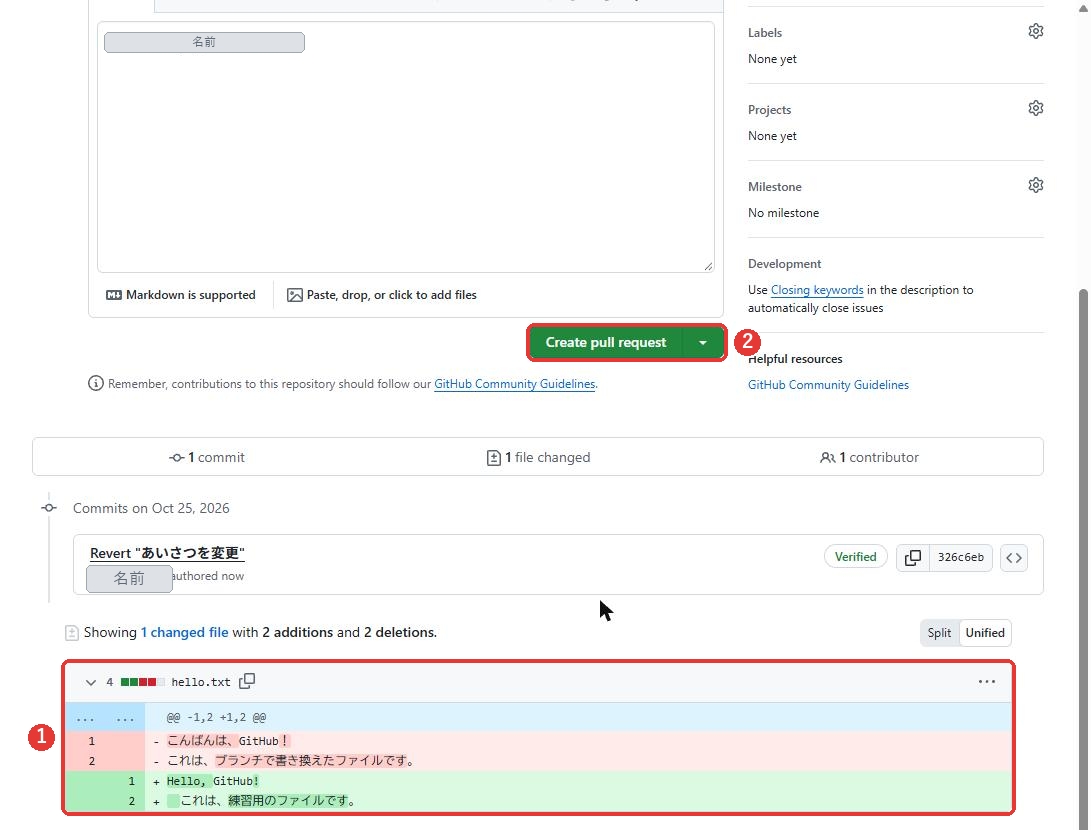
Task: Open the Create pull request dropdown arrow
Action: [703, 342]
